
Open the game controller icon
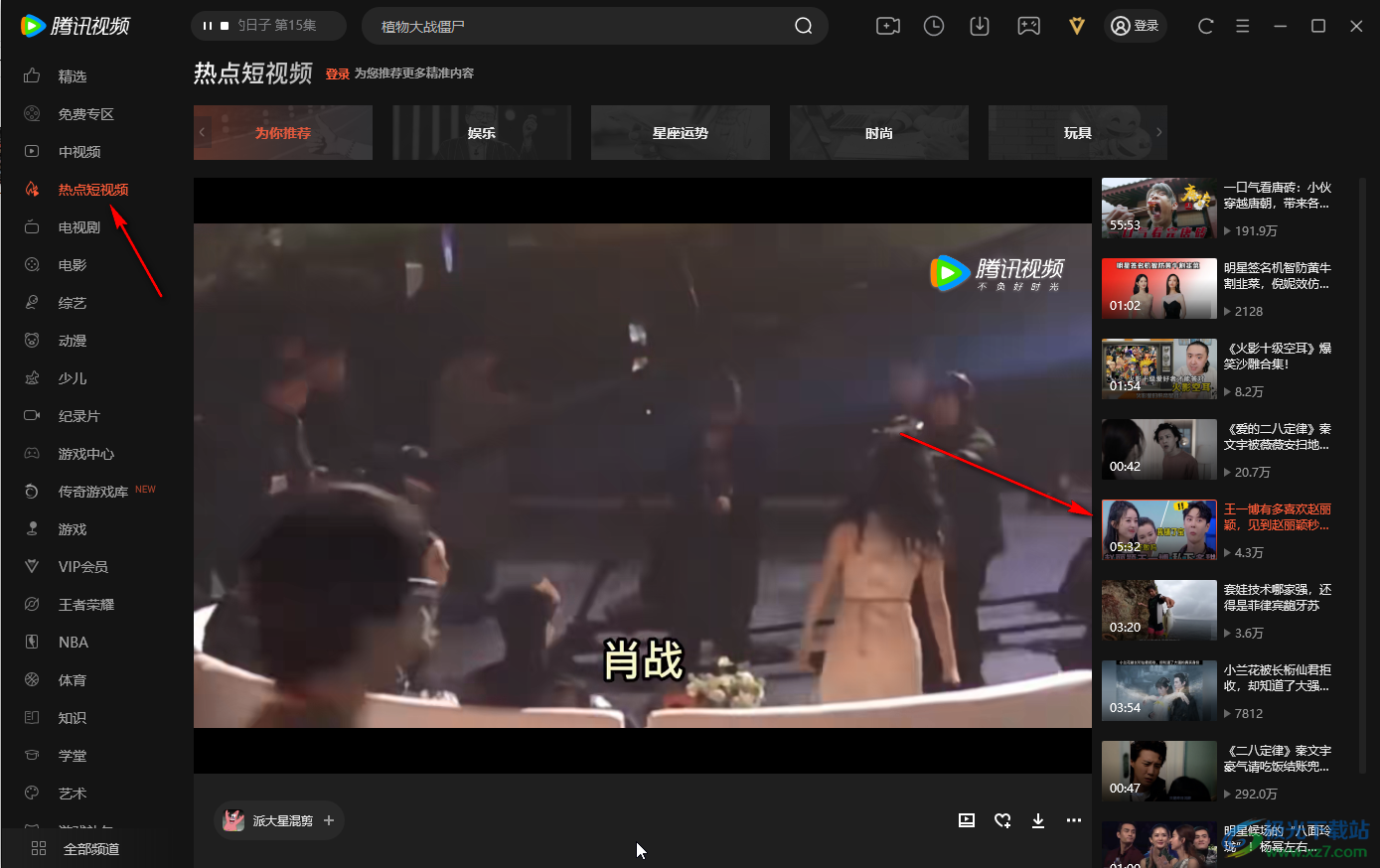click(x=1028, y=26)
